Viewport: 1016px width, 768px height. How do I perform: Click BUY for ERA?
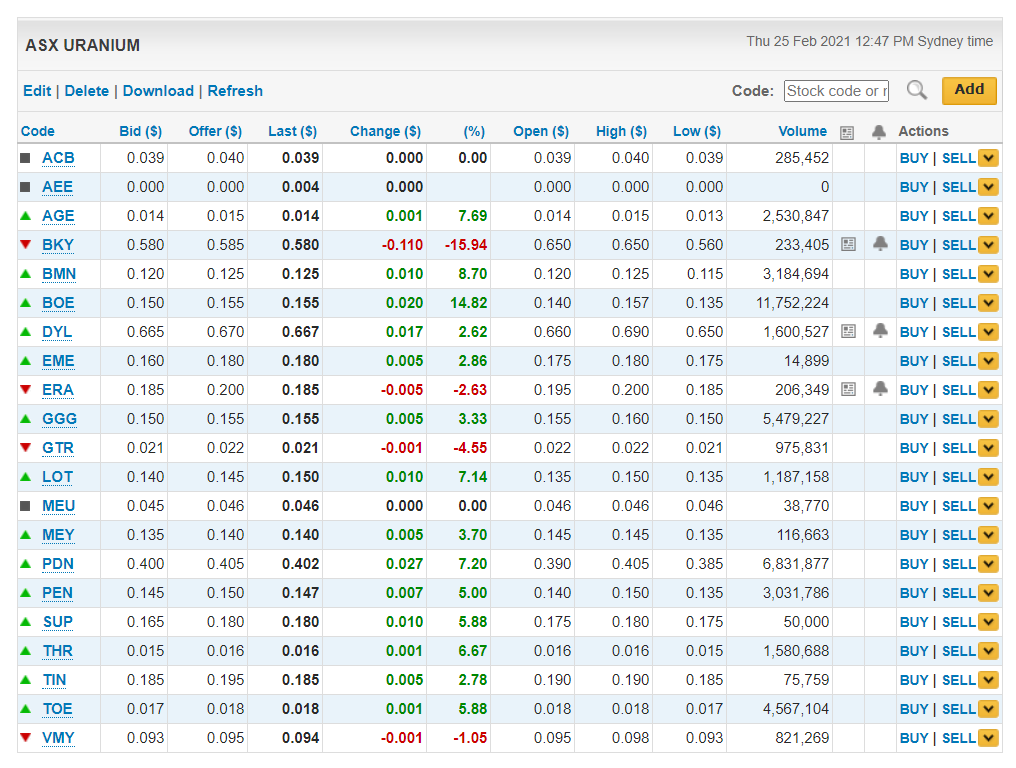point(914,390)
